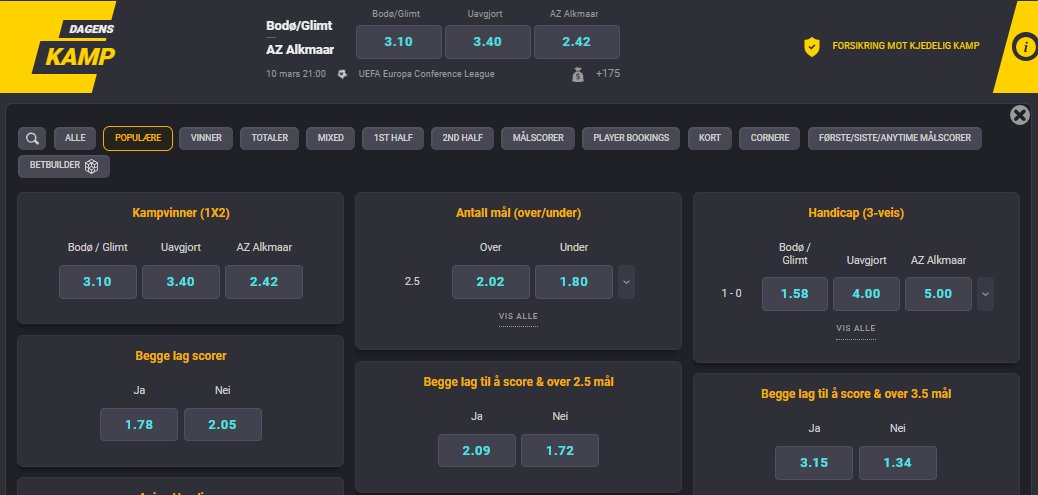Bet Over 2.5 goals at 2.02
This screenshot has width=1038, height=495.
(491, 282)
